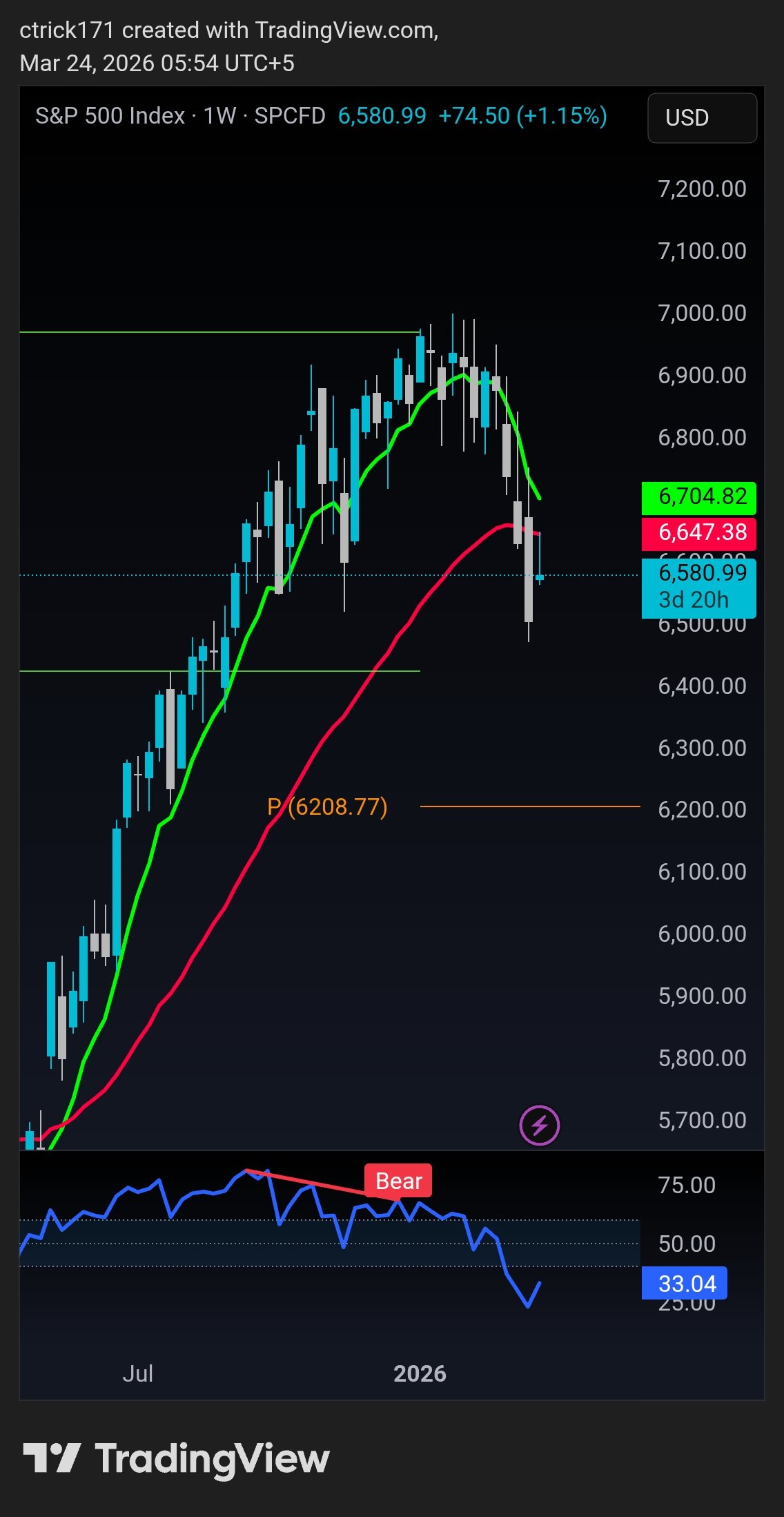Click the red 6,647.38 moving average tag

click(x=699, y=533)
